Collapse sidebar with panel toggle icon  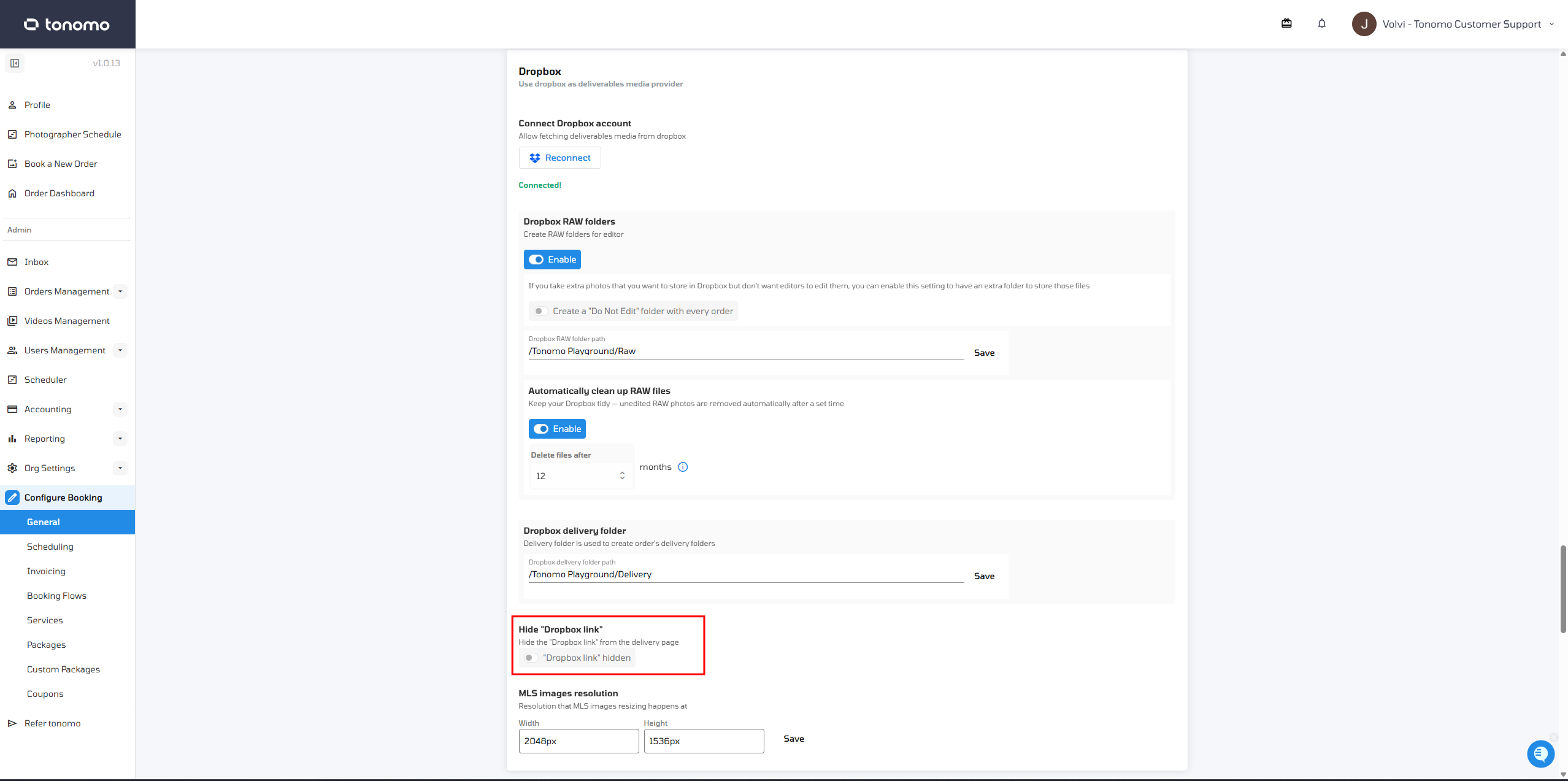click(15, 63)
